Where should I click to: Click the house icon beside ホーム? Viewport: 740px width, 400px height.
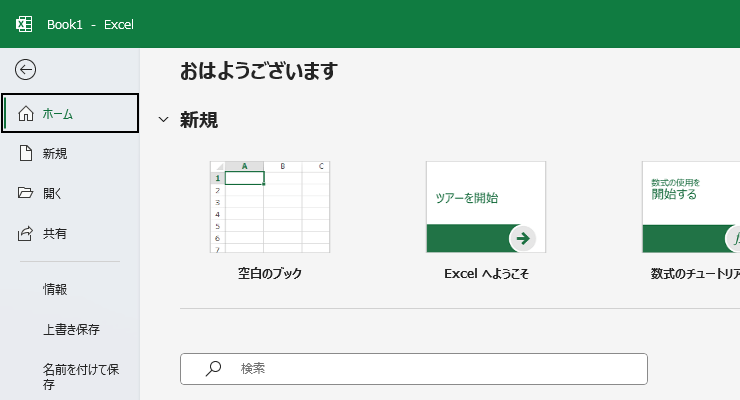click(25, 114)
